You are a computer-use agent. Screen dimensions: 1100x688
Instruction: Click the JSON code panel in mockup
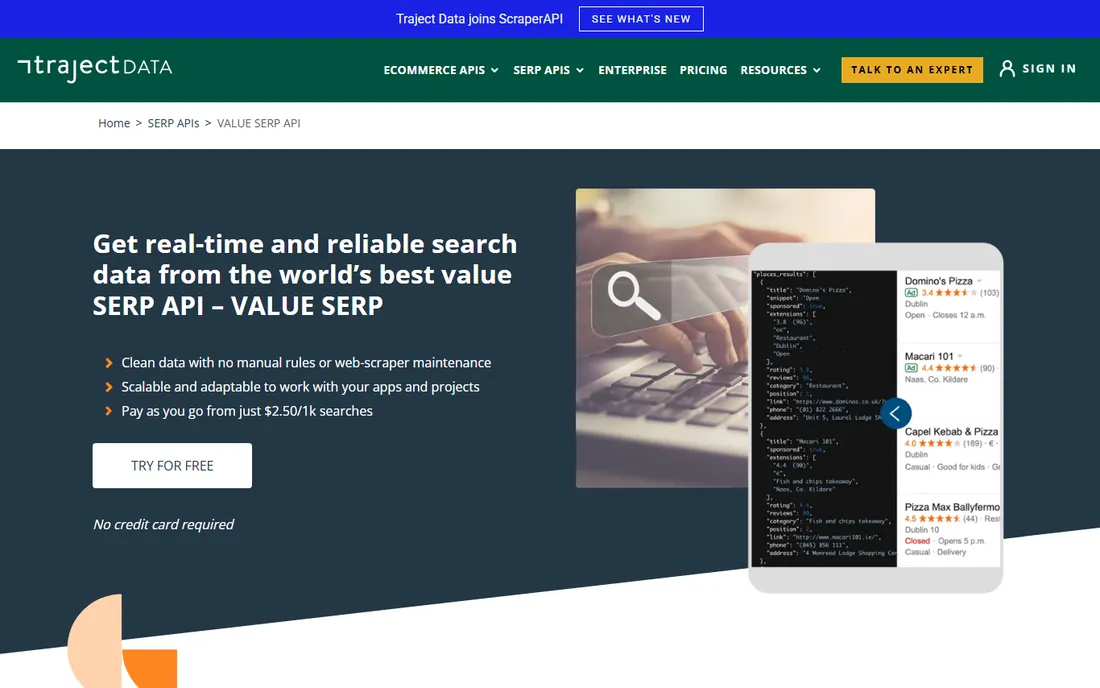click(824, 419)
